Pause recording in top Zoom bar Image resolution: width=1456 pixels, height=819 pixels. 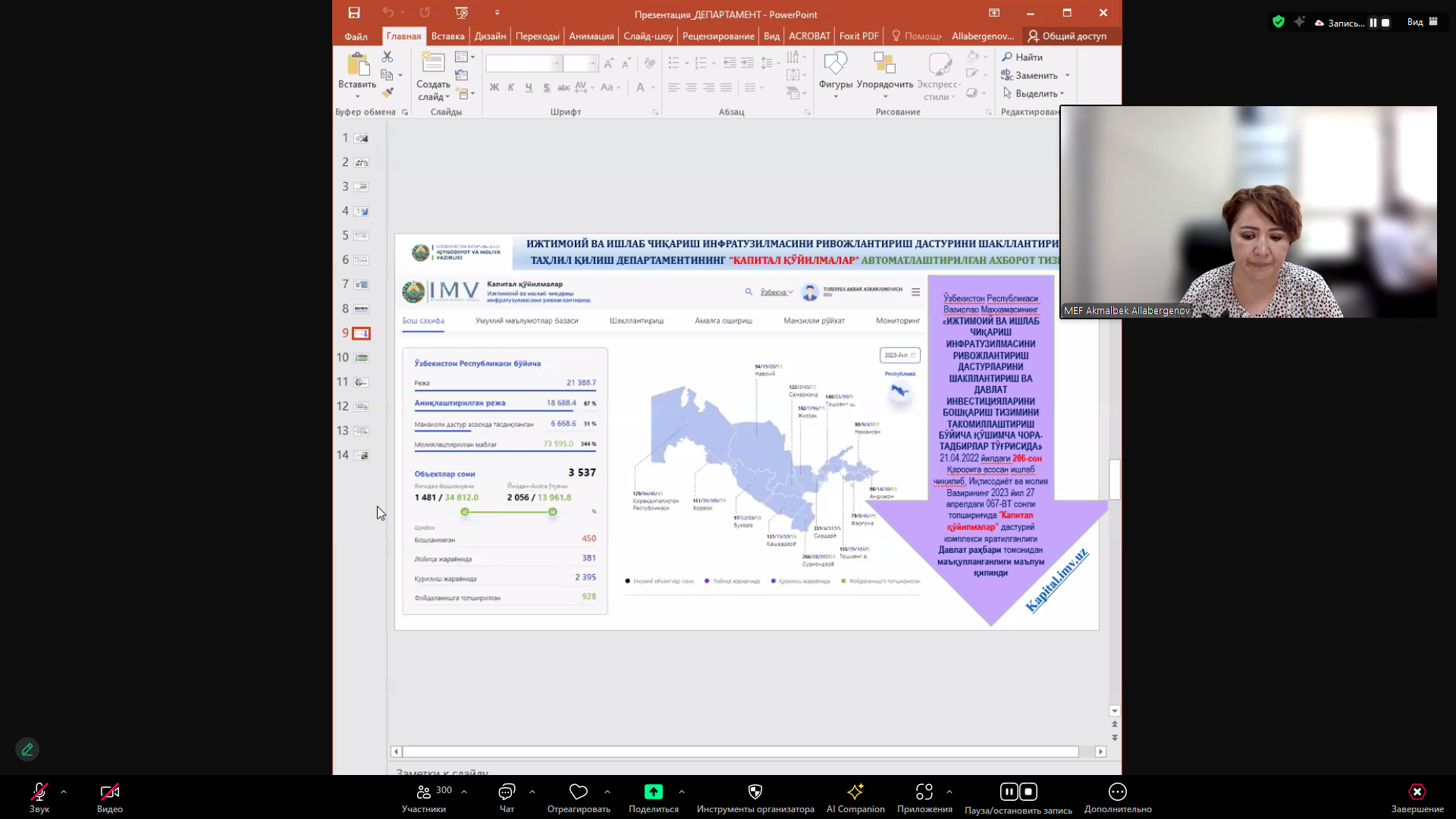[x=1373, y=23]
